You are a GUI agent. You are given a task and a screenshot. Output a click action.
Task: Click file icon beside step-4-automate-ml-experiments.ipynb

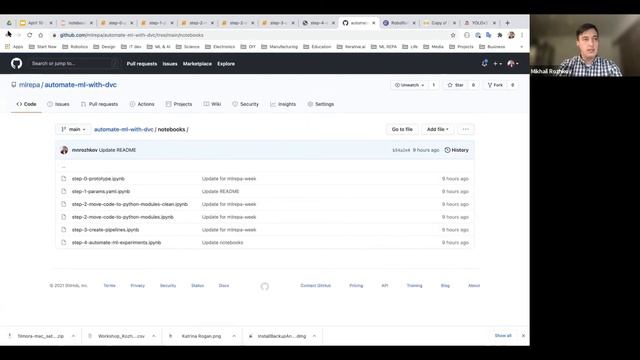[63, 242]
